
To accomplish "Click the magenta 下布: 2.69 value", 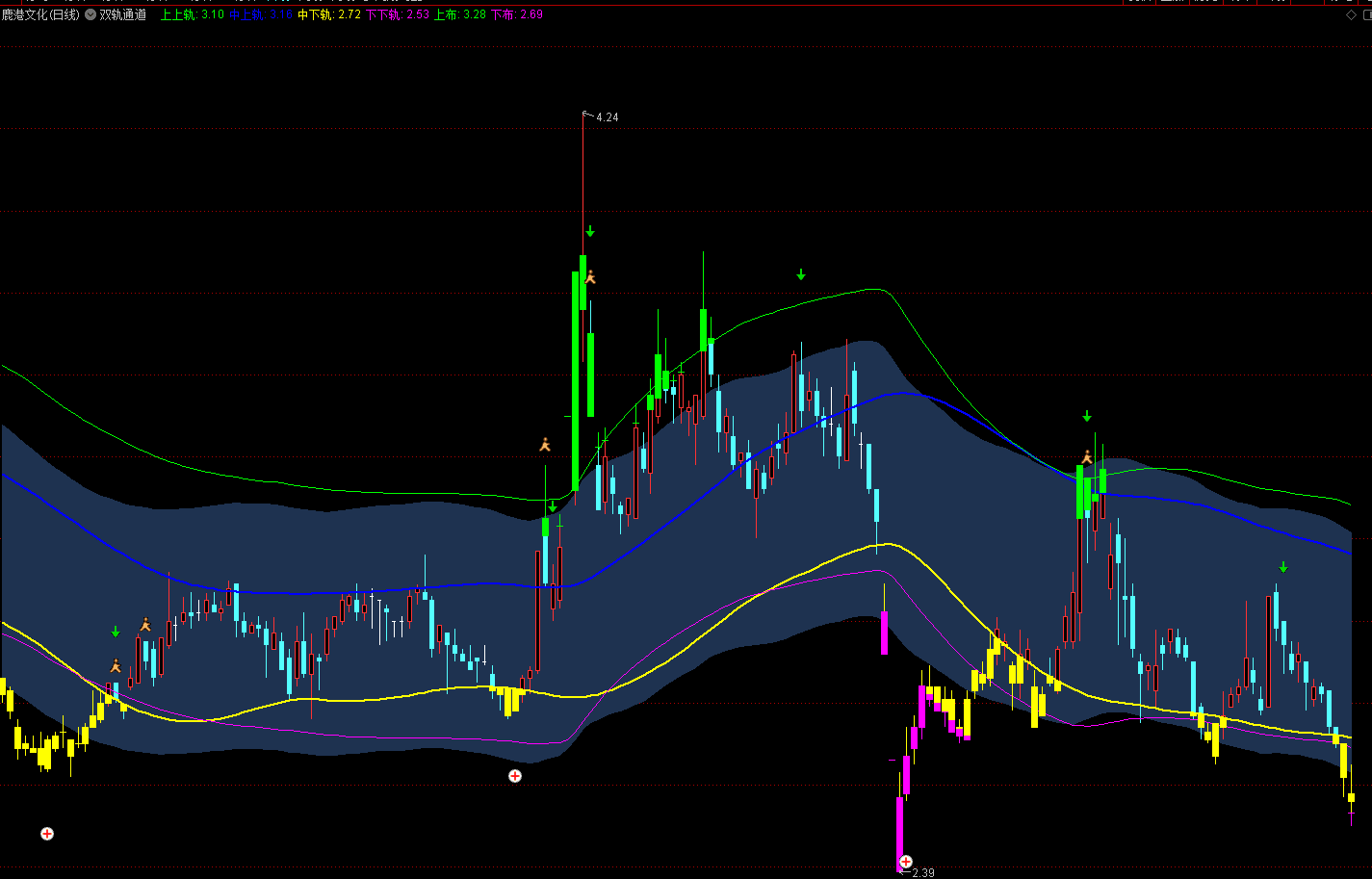I will [x=517, y=14].
